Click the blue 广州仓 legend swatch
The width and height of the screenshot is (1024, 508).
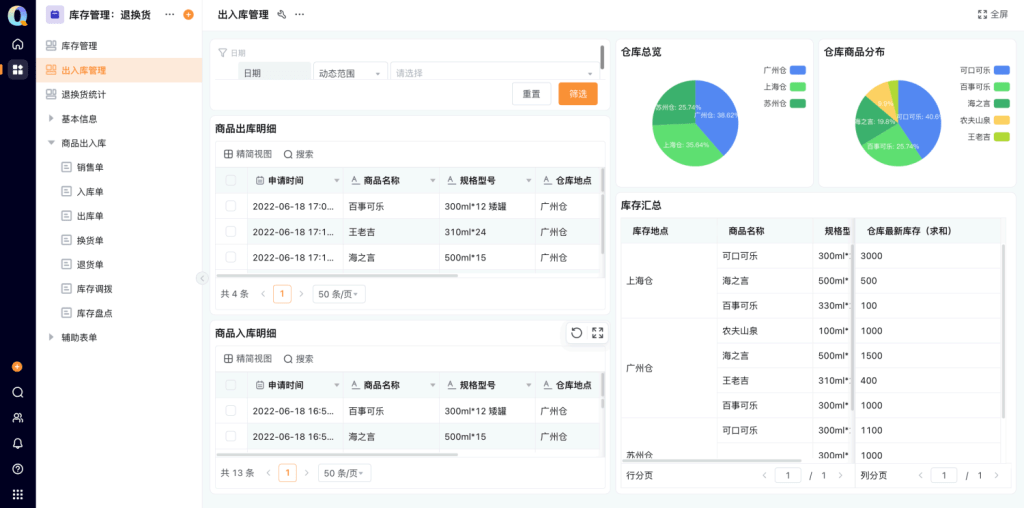[797, 71]
